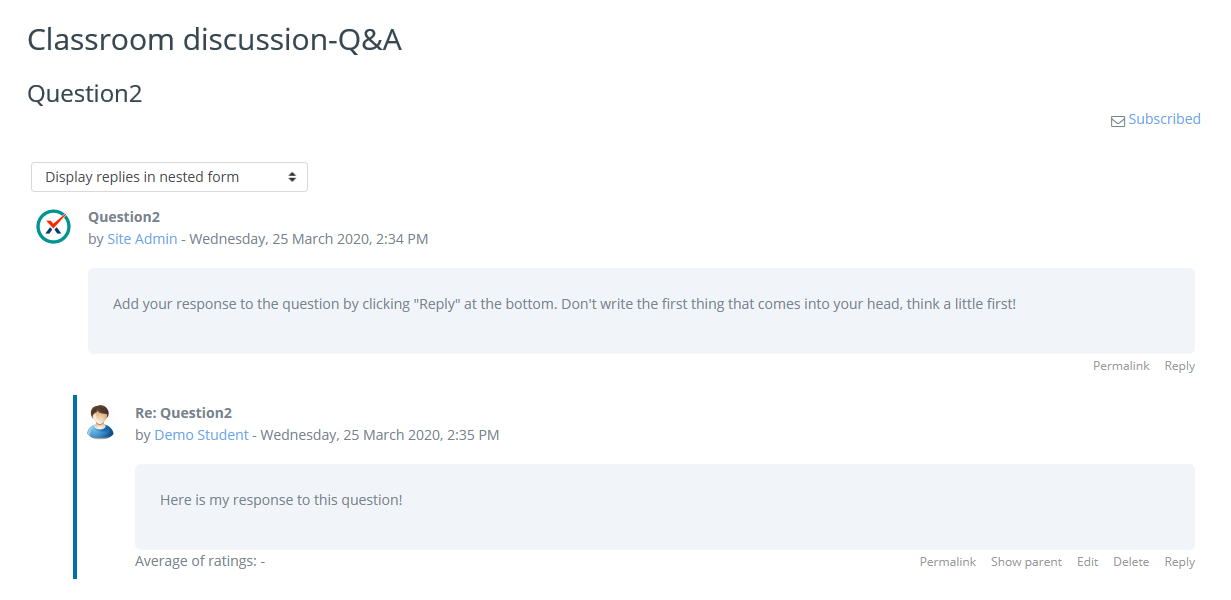This screenshot has width=1231, height=600.
Task: Open Site Admin's profile link
Action: click(142, 239)
